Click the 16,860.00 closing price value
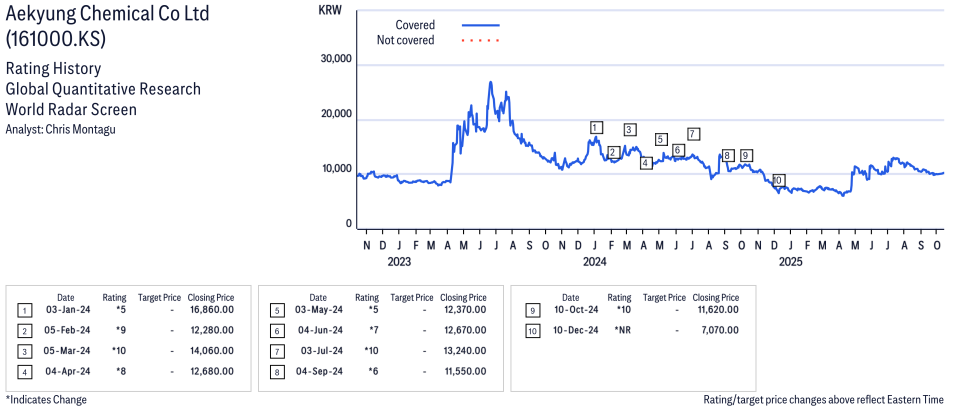The height and width of the screenshot is (407, 955). (211, 310)
